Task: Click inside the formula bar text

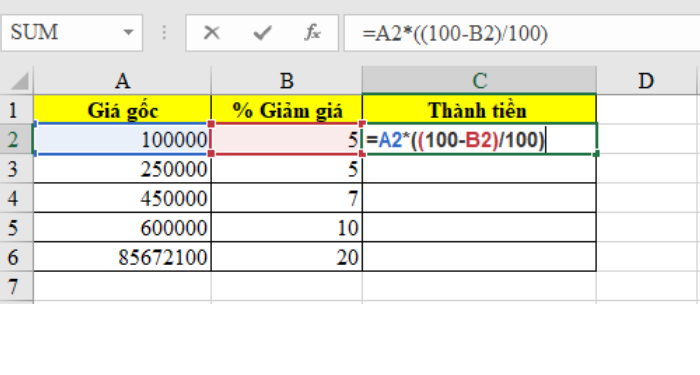Action: point(455,33)
